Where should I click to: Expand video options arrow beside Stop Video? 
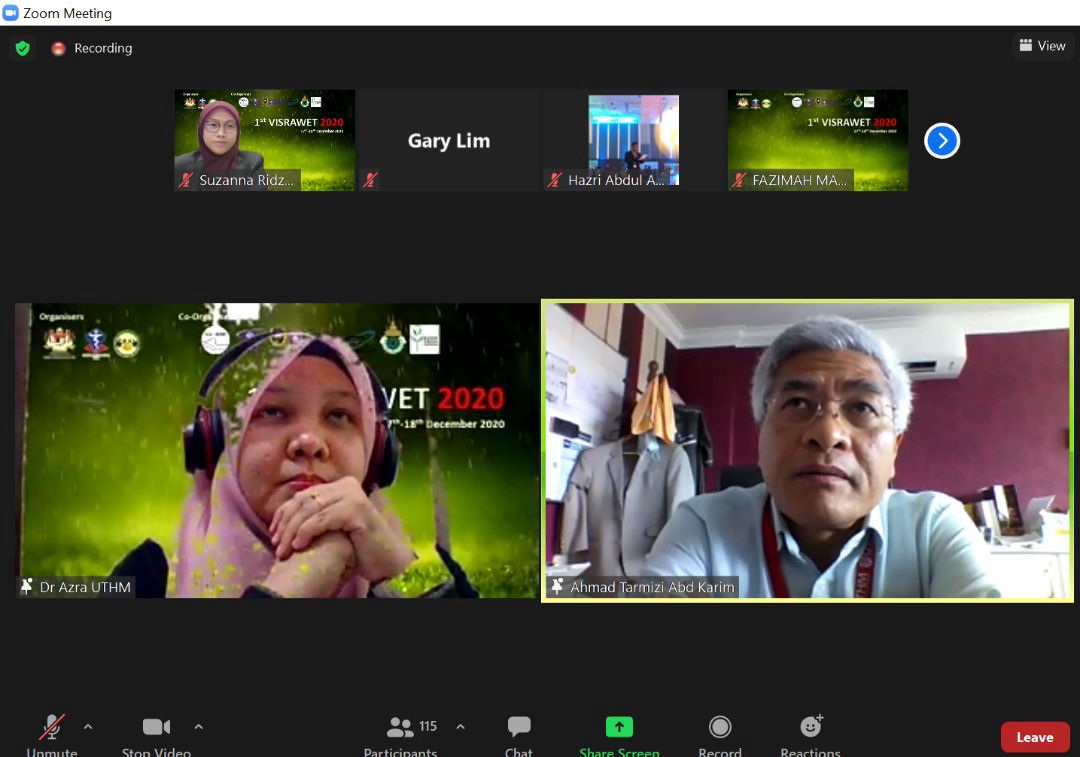click(x=198, y=727)
